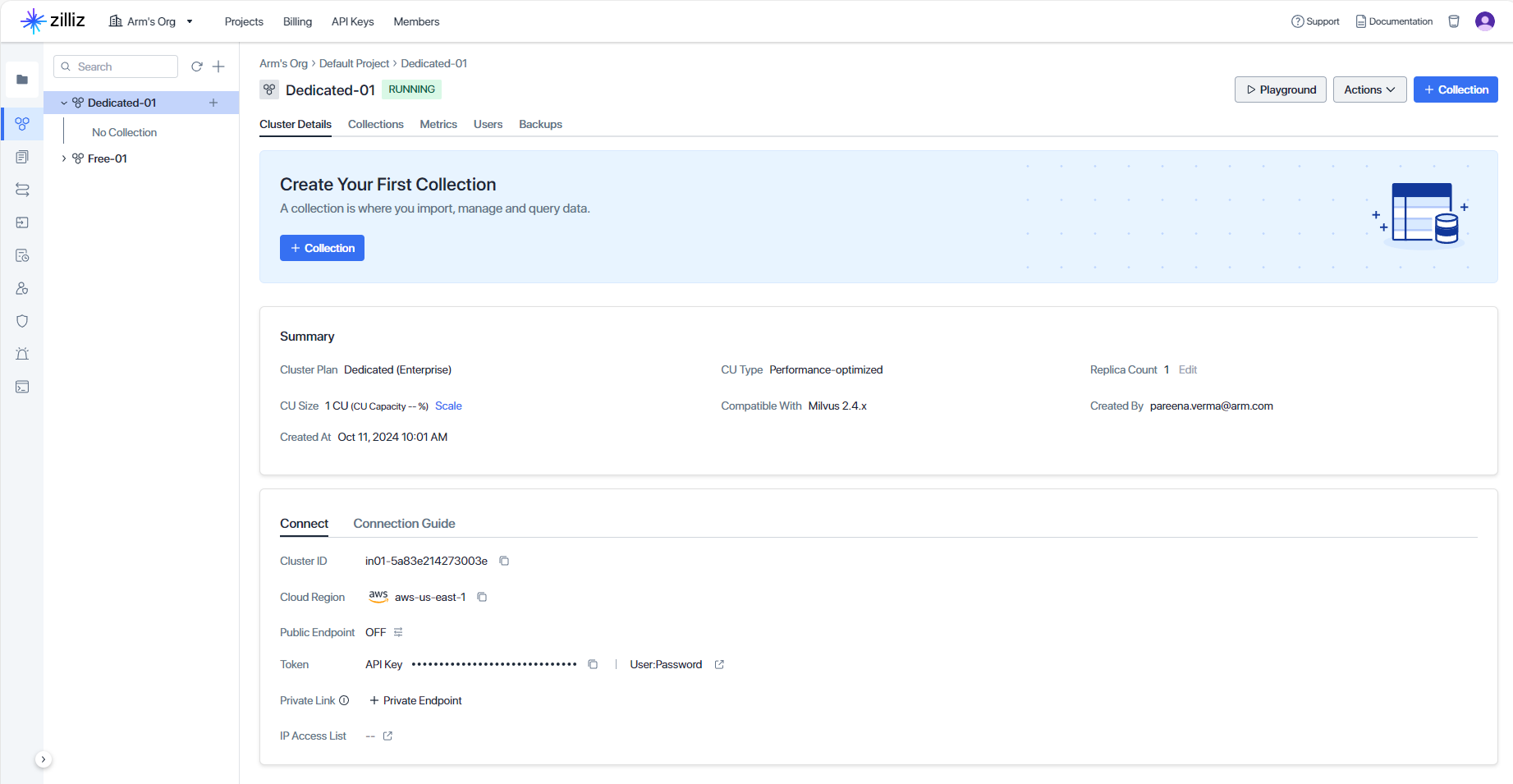
Task: Click the in01-5a83e214273003e cluster ID text
Action: pyautogui.click(x=426, y=561)
